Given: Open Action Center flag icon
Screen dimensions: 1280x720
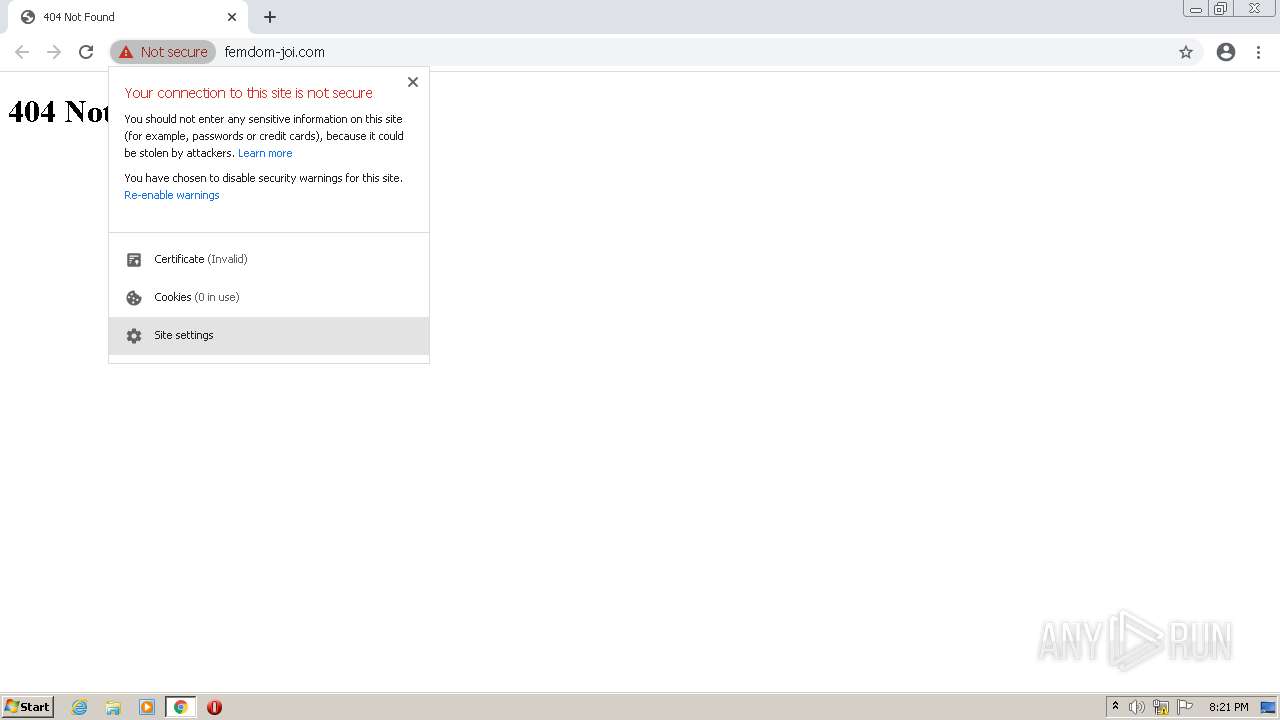Looking at the screenshot, I should coord(1185,707).
